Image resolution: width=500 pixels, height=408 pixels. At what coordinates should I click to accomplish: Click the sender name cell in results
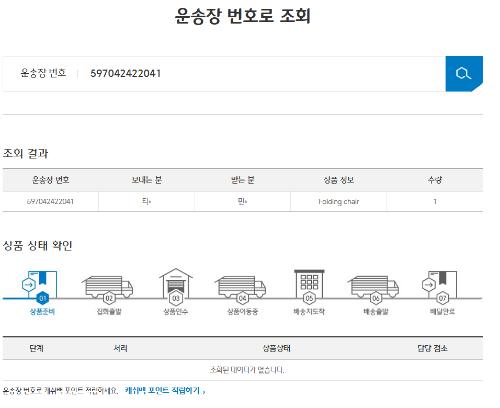pos(146,201)
